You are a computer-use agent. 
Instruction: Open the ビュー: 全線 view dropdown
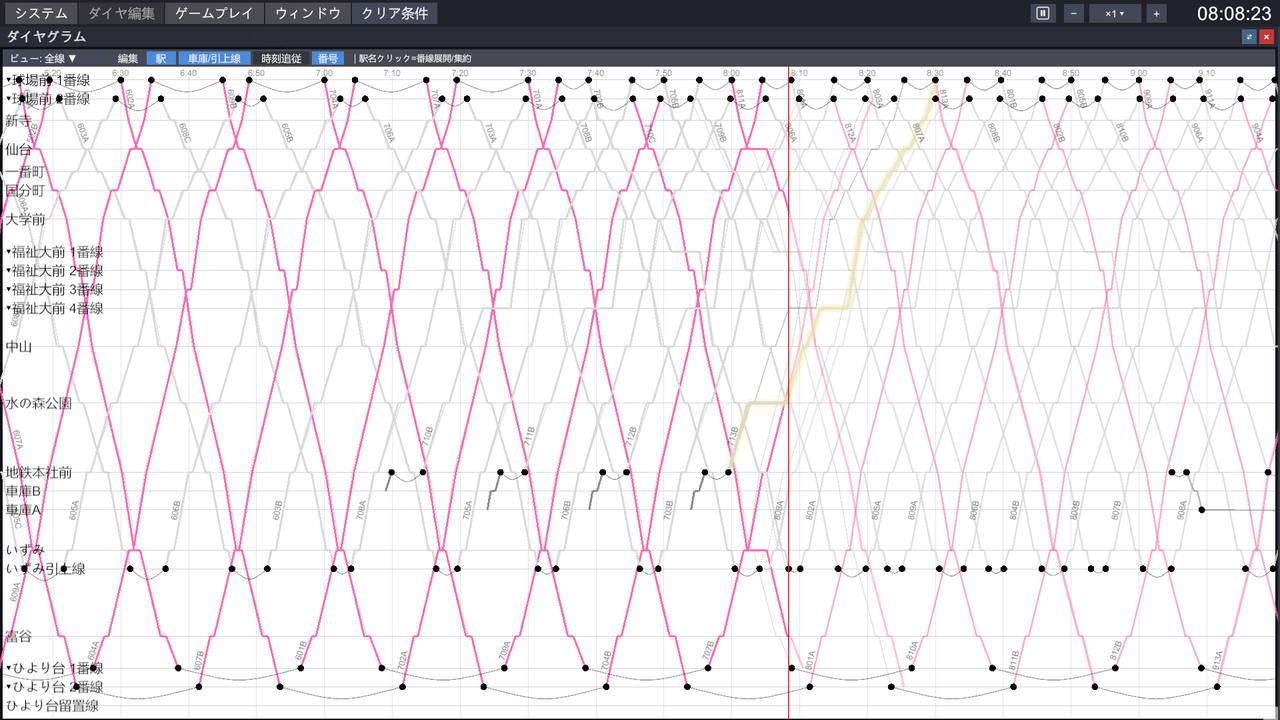(x=43, y=58)
